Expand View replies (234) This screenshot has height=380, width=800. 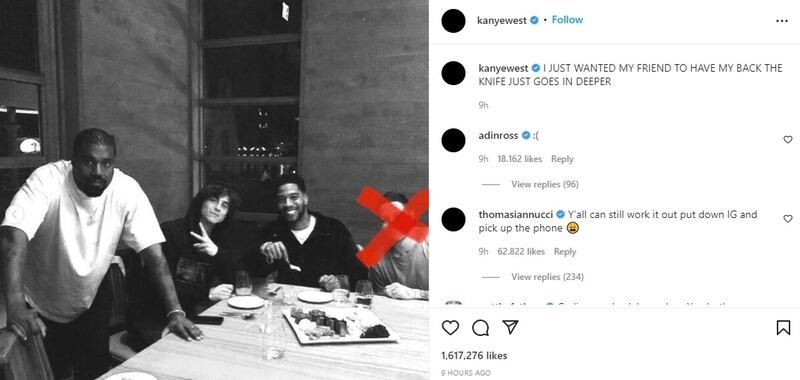point(547,277)
